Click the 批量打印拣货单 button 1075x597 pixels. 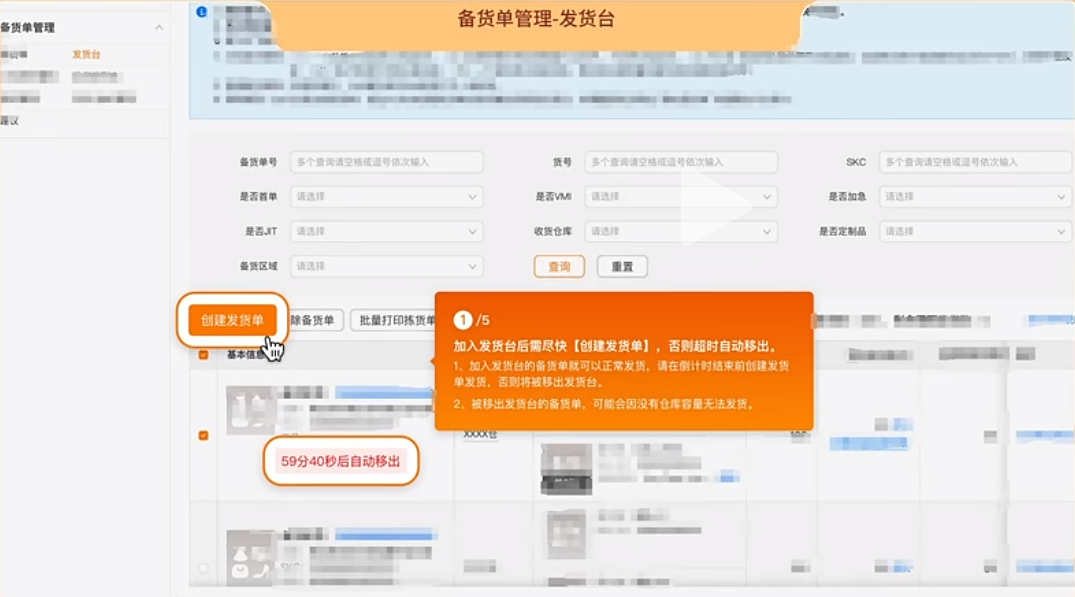click(393, 320)
